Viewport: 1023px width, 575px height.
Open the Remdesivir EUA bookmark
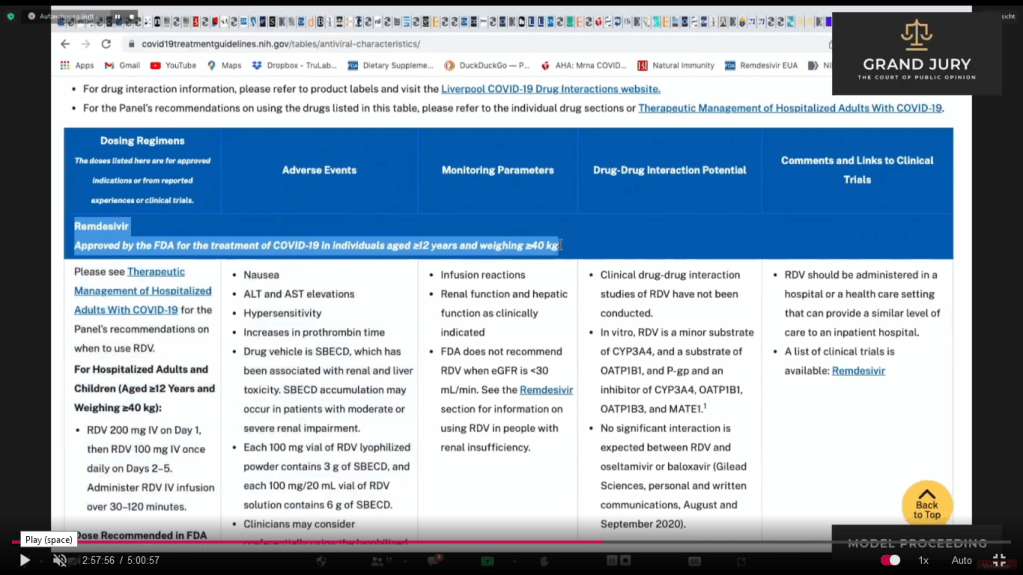[x=761, y=66]
